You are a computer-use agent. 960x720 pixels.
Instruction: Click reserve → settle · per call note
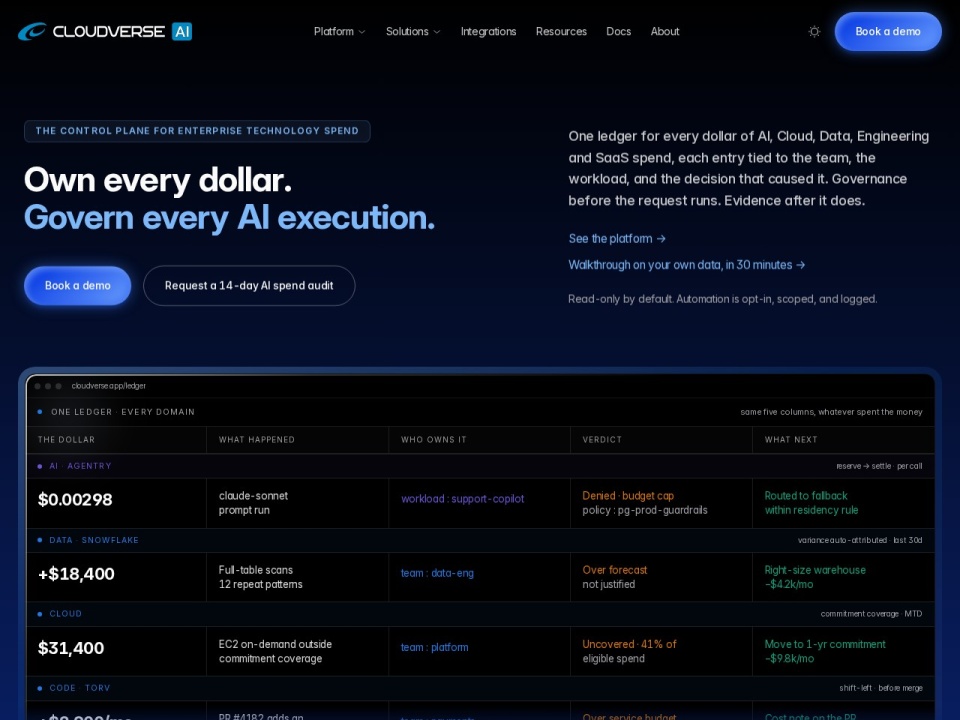879,466
